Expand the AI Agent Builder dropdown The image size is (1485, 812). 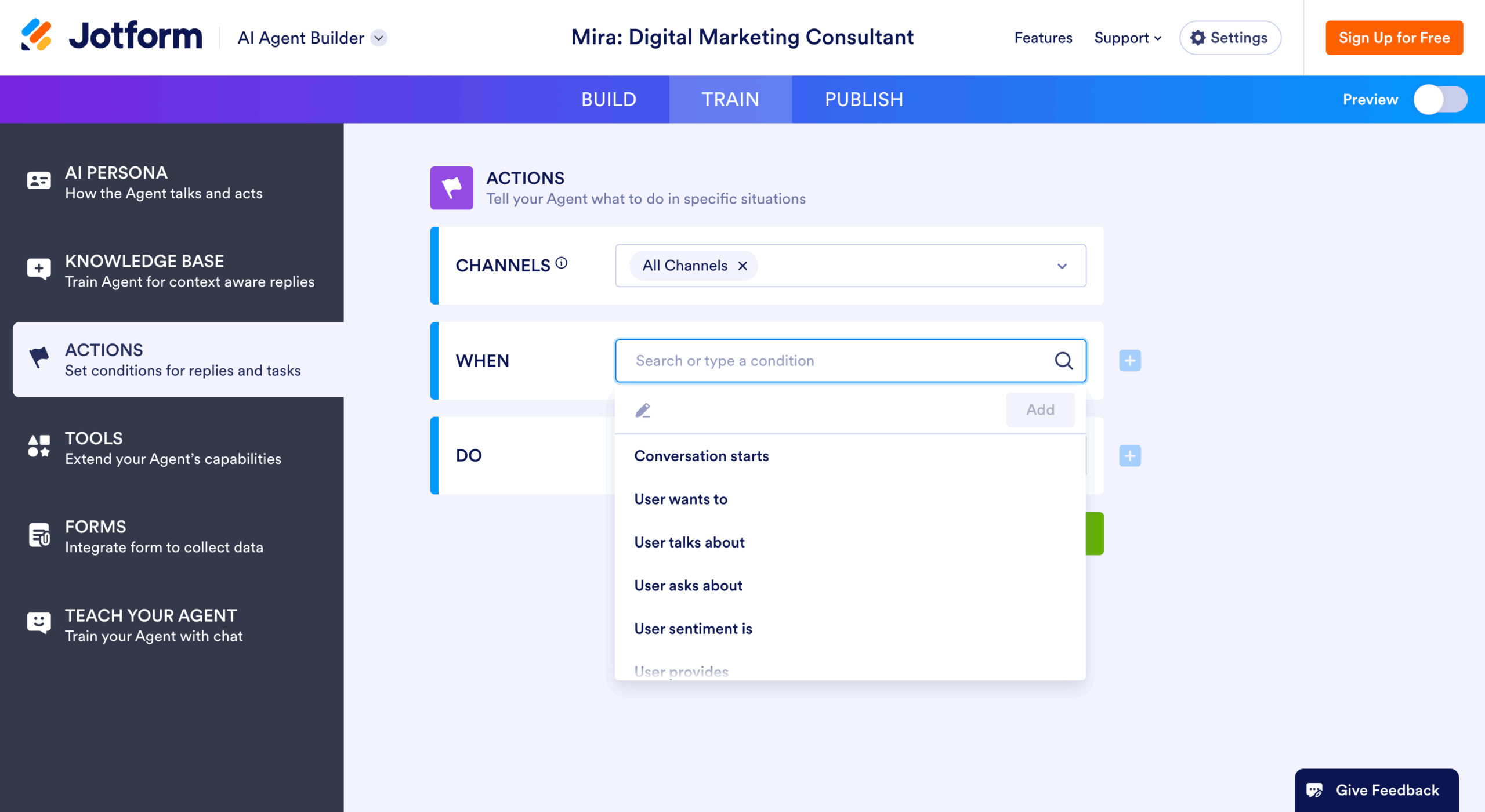point(379,38)
